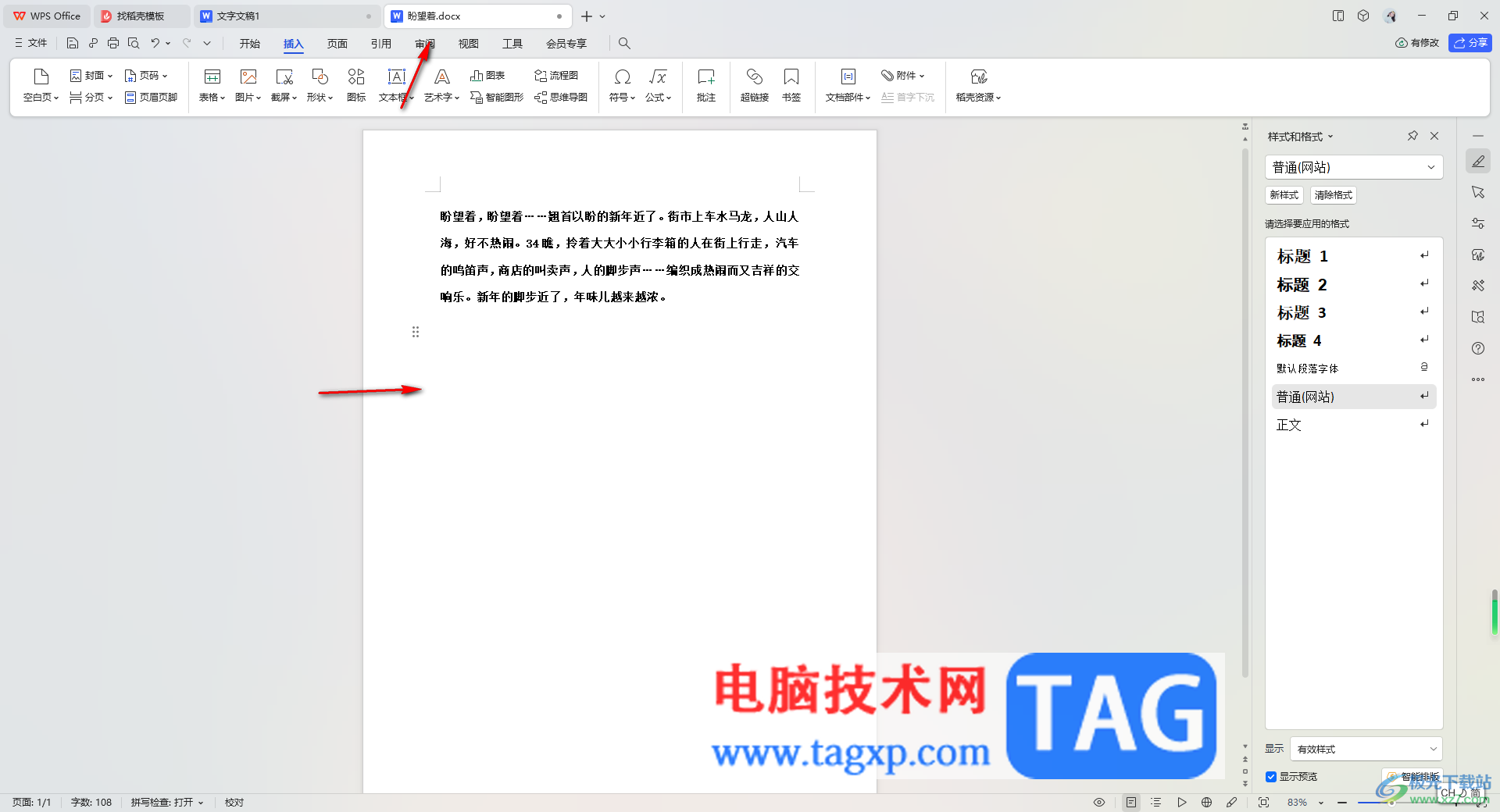
Task: Toggle 拼写检查 spell check status
Action: point(166,803)
